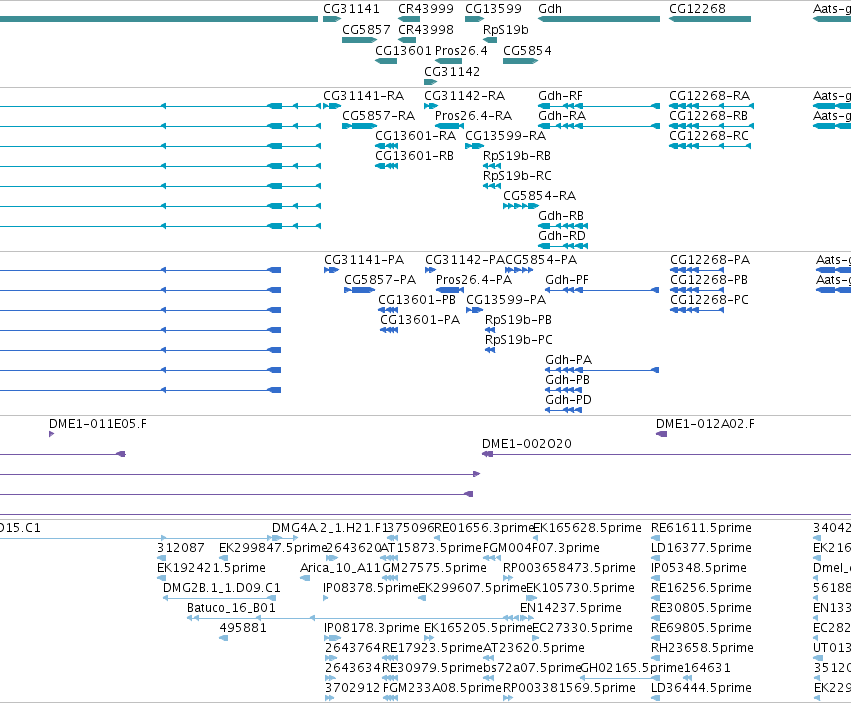Click the CG31142-RA transcript label
The image size is (851, 703).
pos(465,96)
